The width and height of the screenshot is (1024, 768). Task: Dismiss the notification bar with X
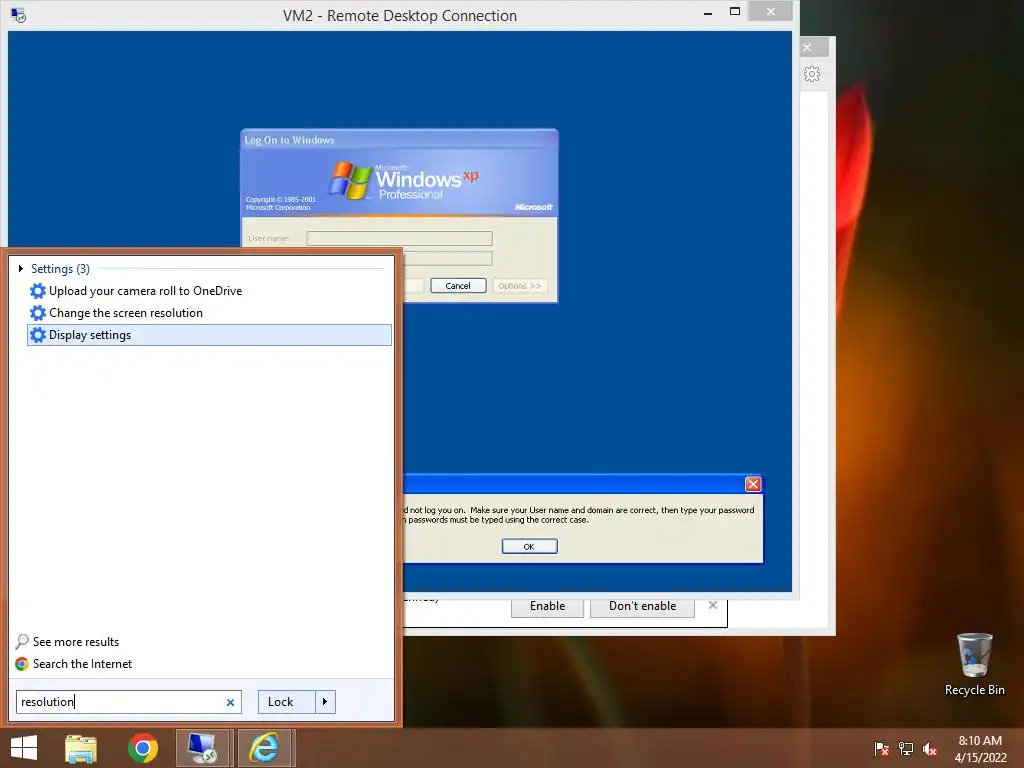pyautogui.click(x=712, y=605)
